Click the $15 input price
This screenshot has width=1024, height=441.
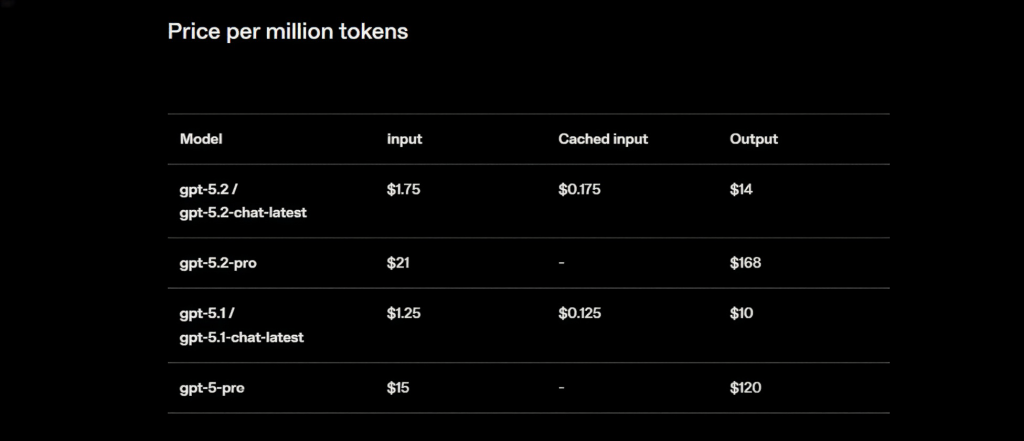(398, 388)
